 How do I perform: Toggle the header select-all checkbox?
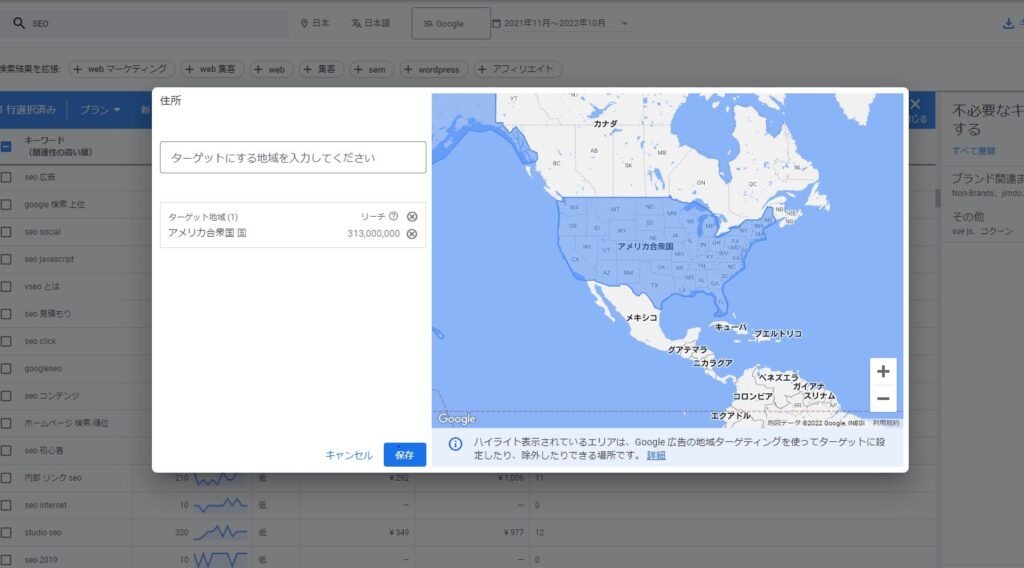[x=6, y=146]
